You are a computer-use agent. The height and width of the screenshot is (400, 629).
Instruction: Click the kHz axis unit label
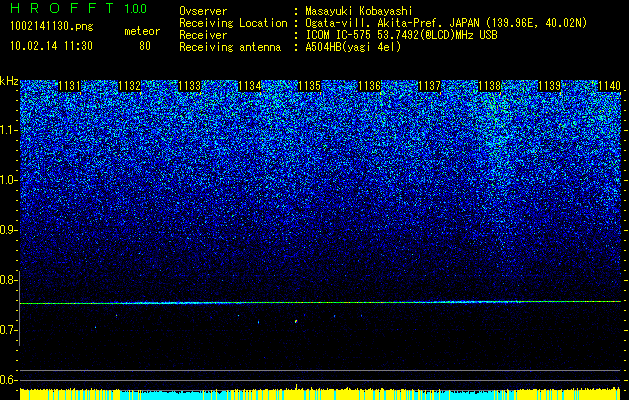pyautogui.click(x=9, y=81)
